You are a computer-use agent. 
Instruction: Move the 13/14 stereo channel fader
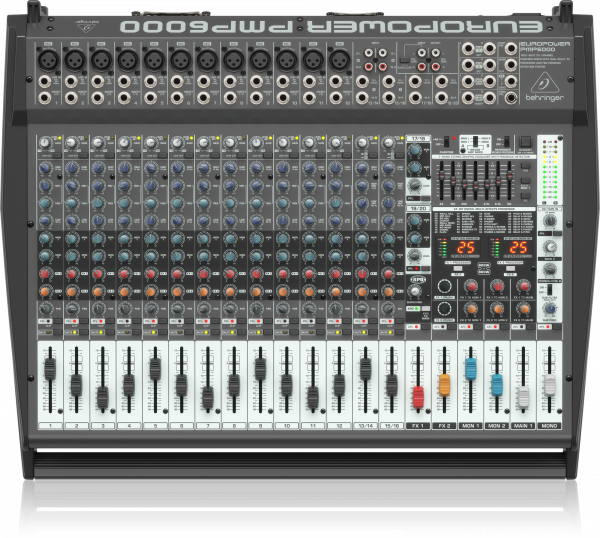coord(365,369)
